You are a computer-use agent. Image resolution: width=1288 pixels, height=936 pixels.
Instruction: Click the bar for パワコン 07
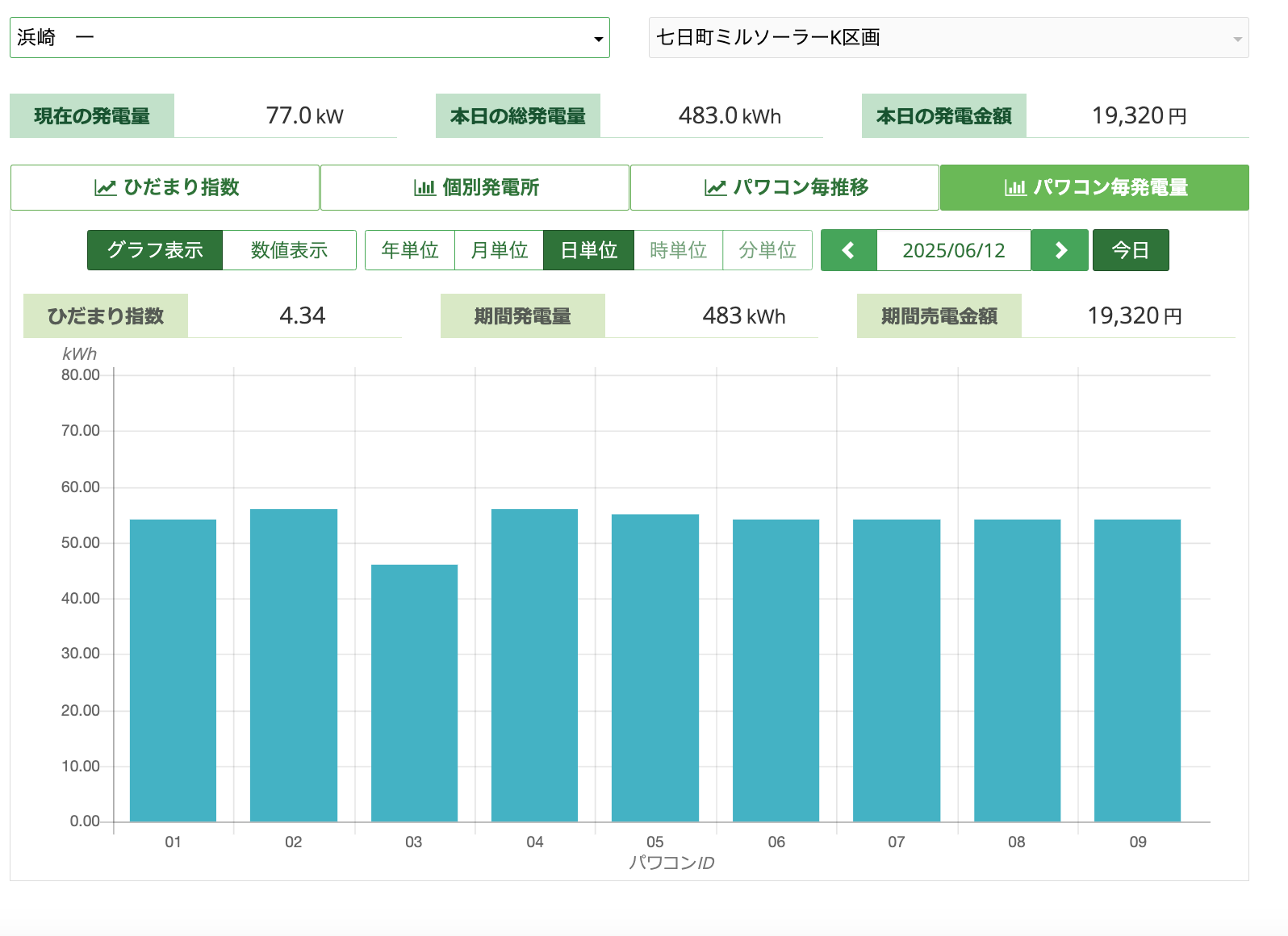click(897, 671)
